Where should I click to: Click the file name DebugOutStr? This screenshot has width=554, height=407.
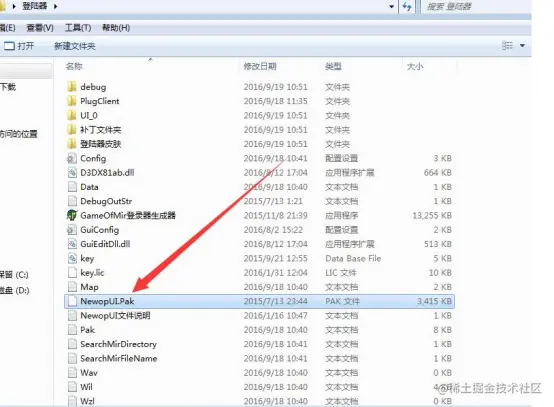point(106,201)
